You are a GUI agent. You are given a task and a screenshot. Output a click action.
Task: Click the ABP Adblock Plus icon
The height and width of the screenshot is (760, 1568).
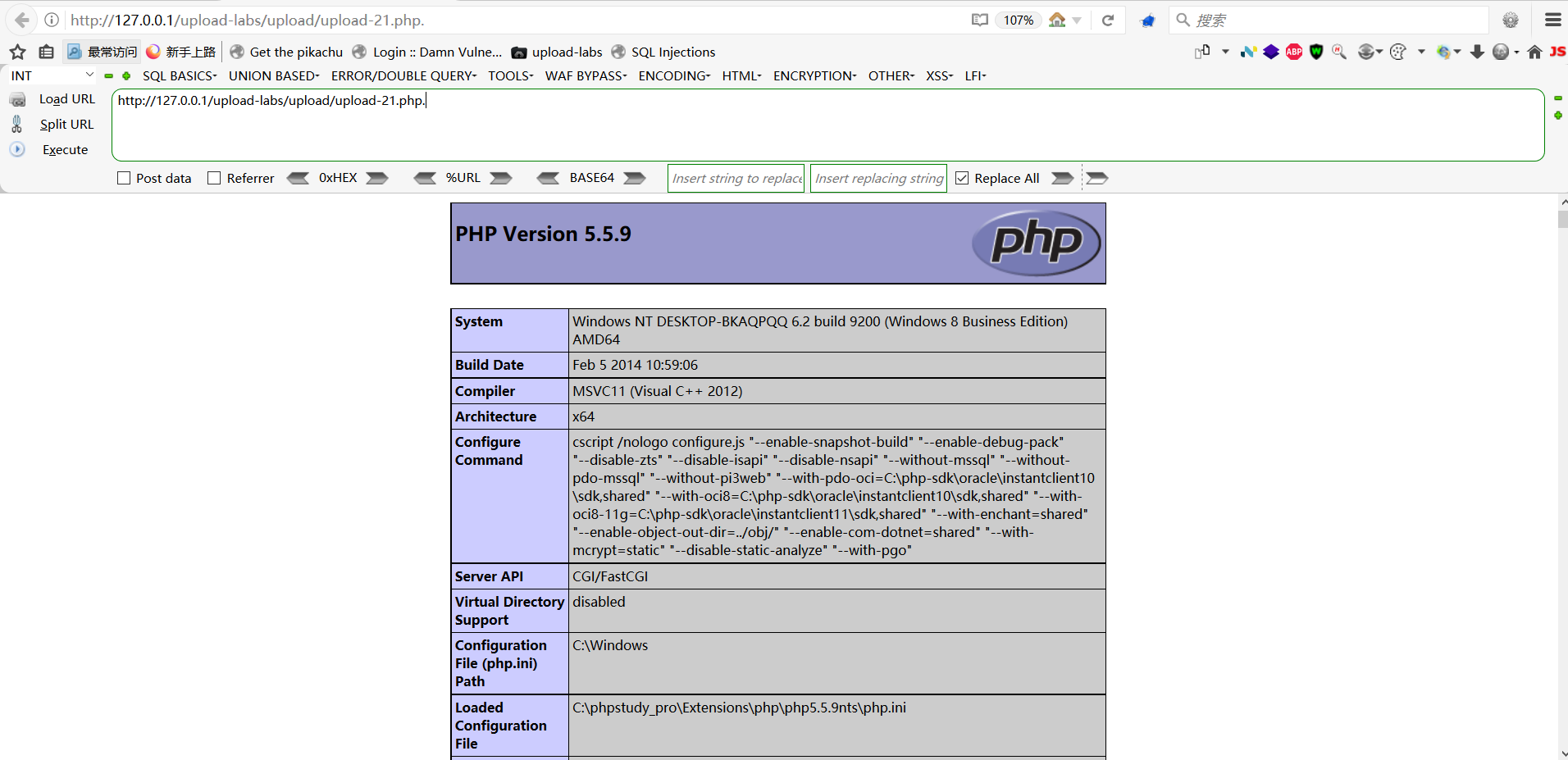pos(1294,52)
